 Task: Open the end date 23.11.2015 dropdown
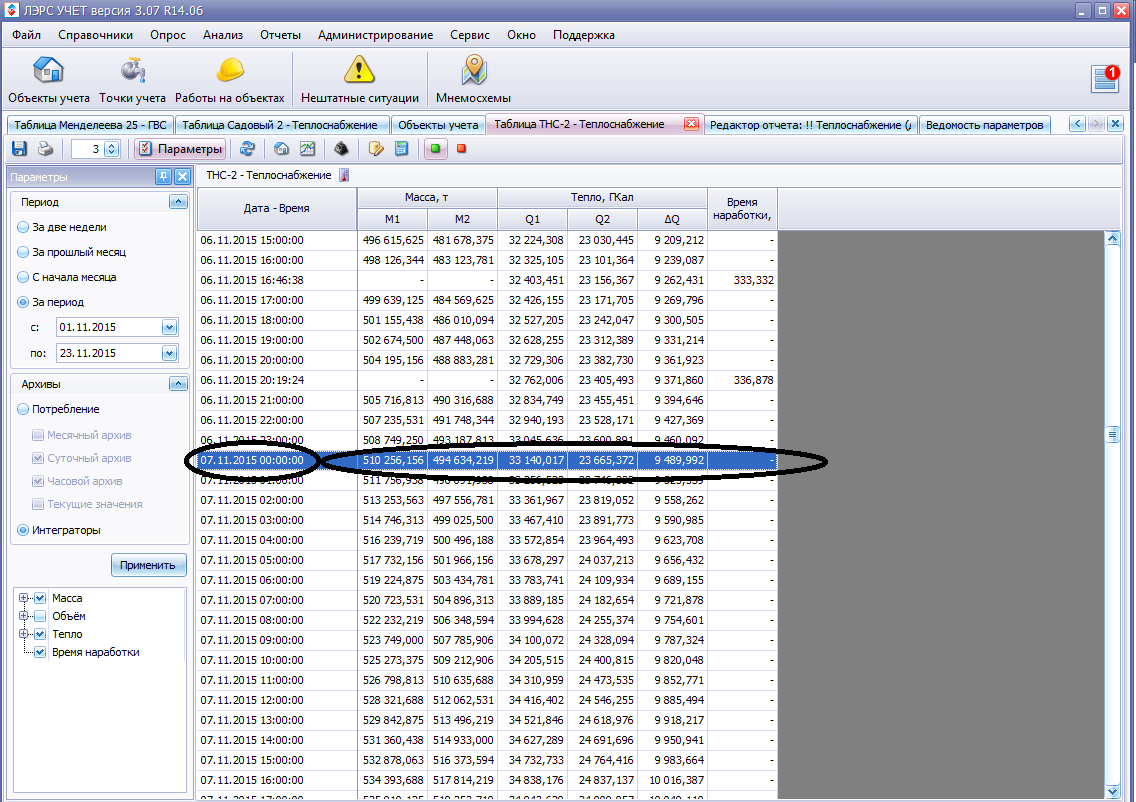[170, 354]
